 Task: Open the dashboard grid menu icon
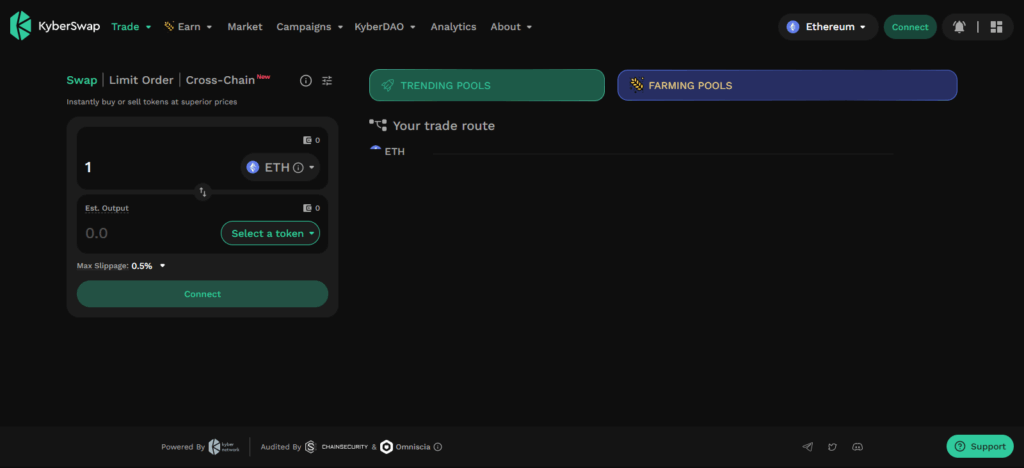(995, 27)
